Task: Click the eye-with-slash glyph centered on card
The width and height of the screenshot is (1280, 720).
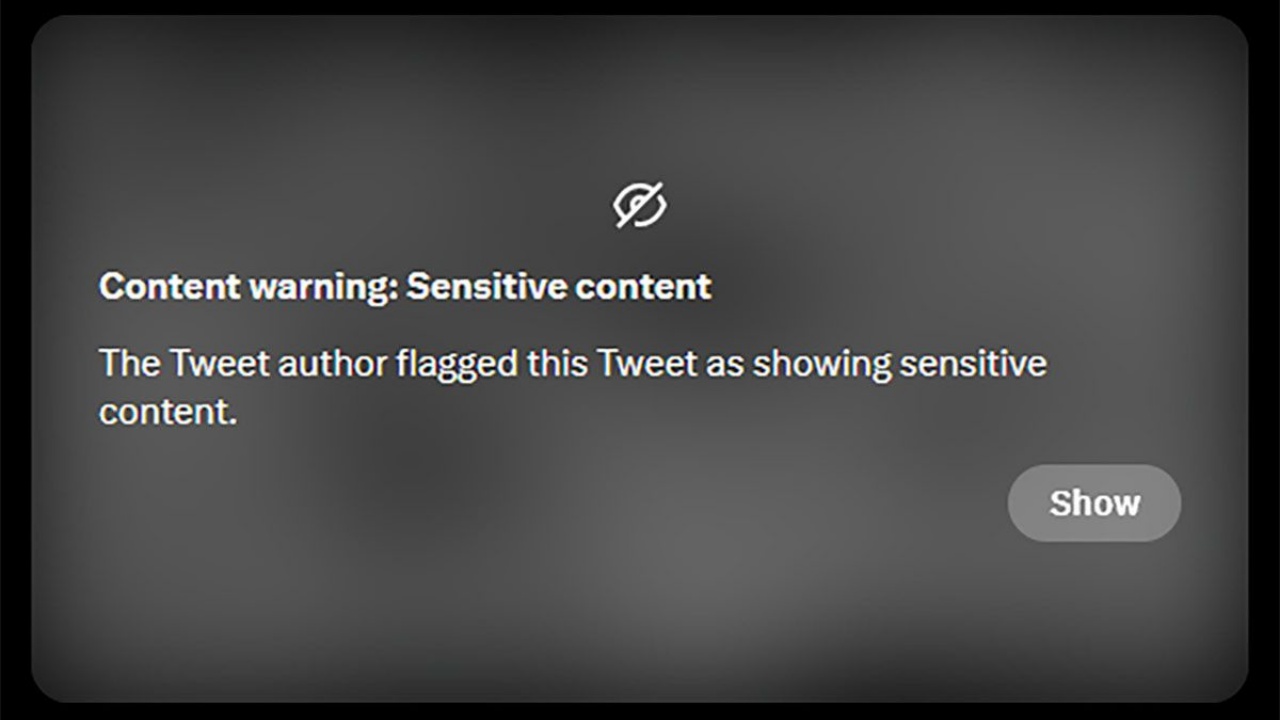Action: (640, 205)
